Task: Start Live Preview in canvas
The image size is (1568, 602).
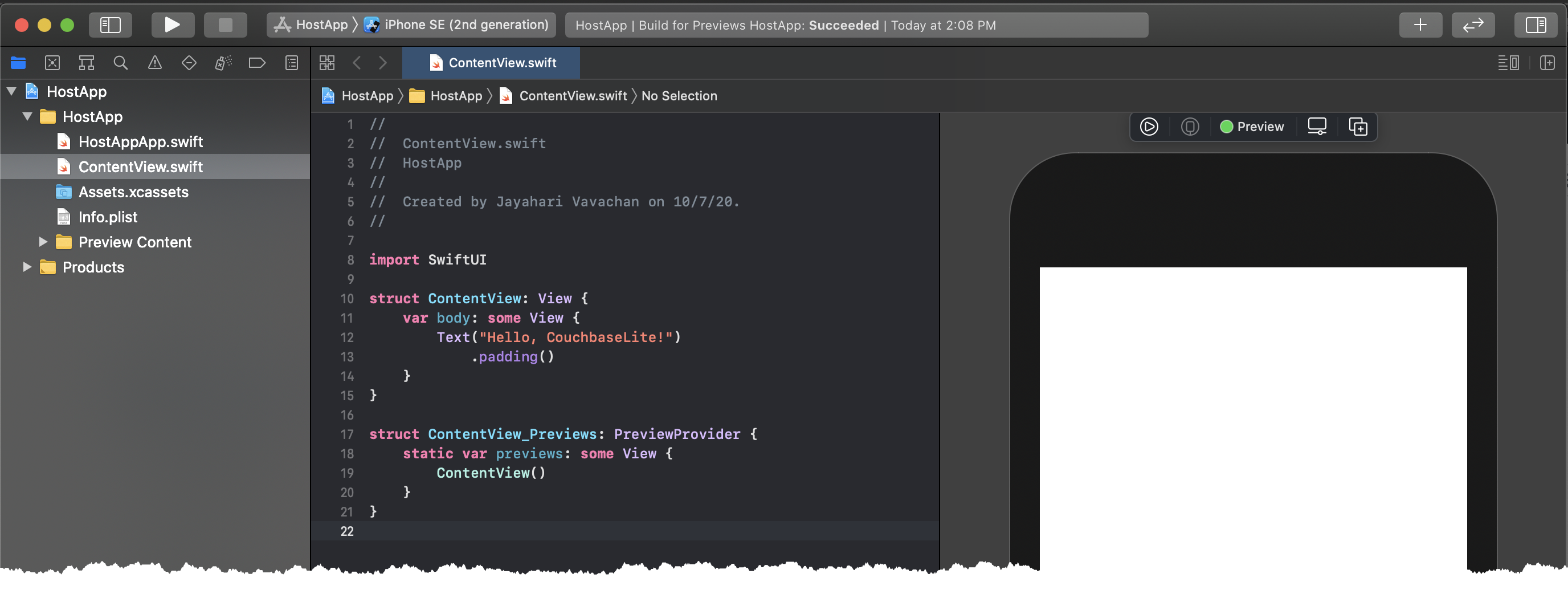Action: tap(1149, 127)
